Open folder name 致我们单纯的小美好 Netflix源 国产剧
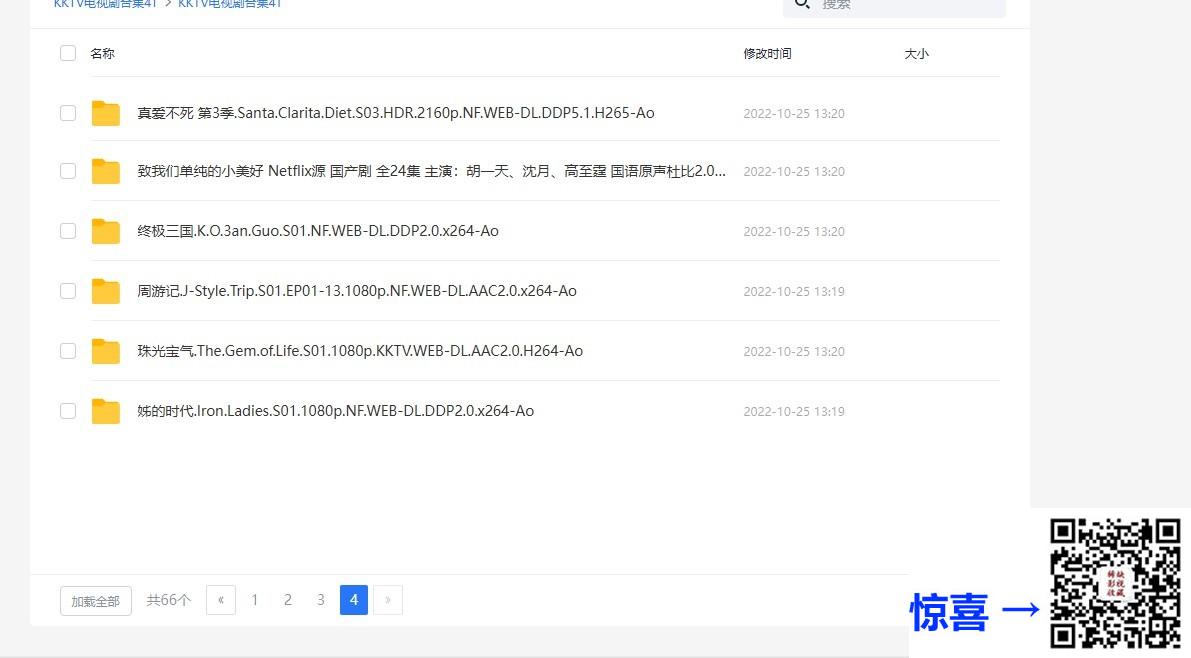Screen dimensions: 1191x658 click(x=431, y=172)
